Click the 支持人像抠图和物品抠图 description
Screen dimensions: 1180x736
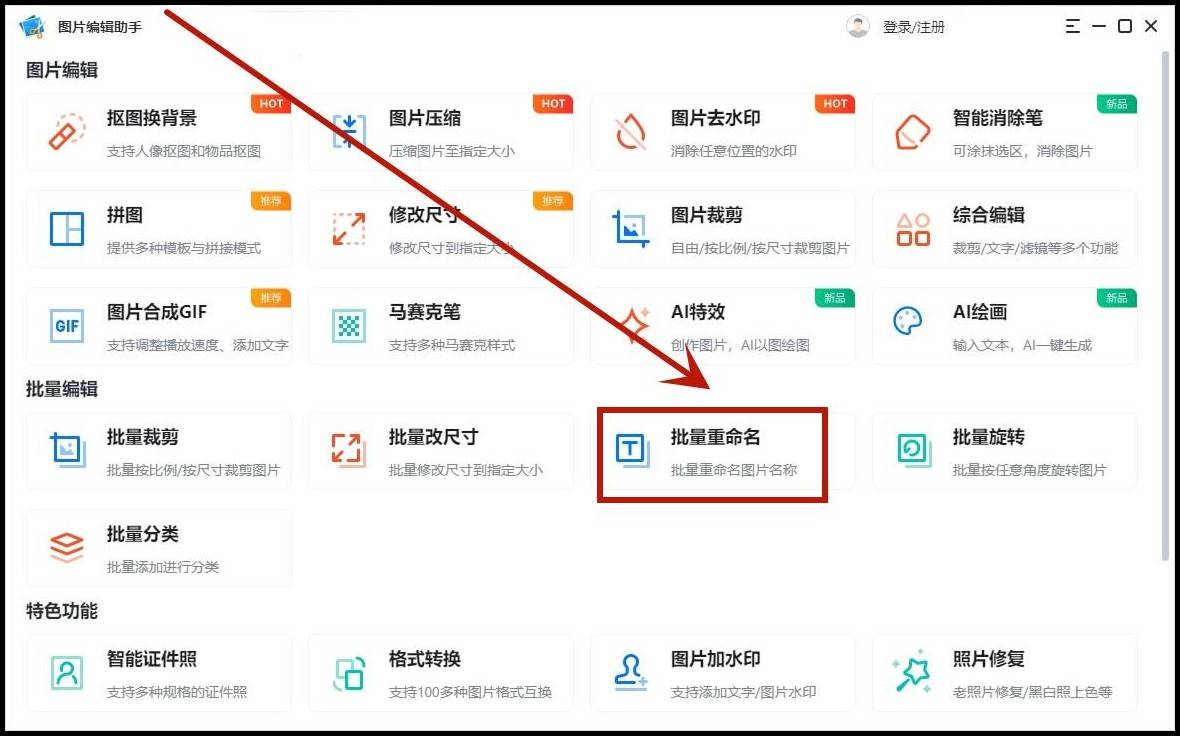[184, 151]
